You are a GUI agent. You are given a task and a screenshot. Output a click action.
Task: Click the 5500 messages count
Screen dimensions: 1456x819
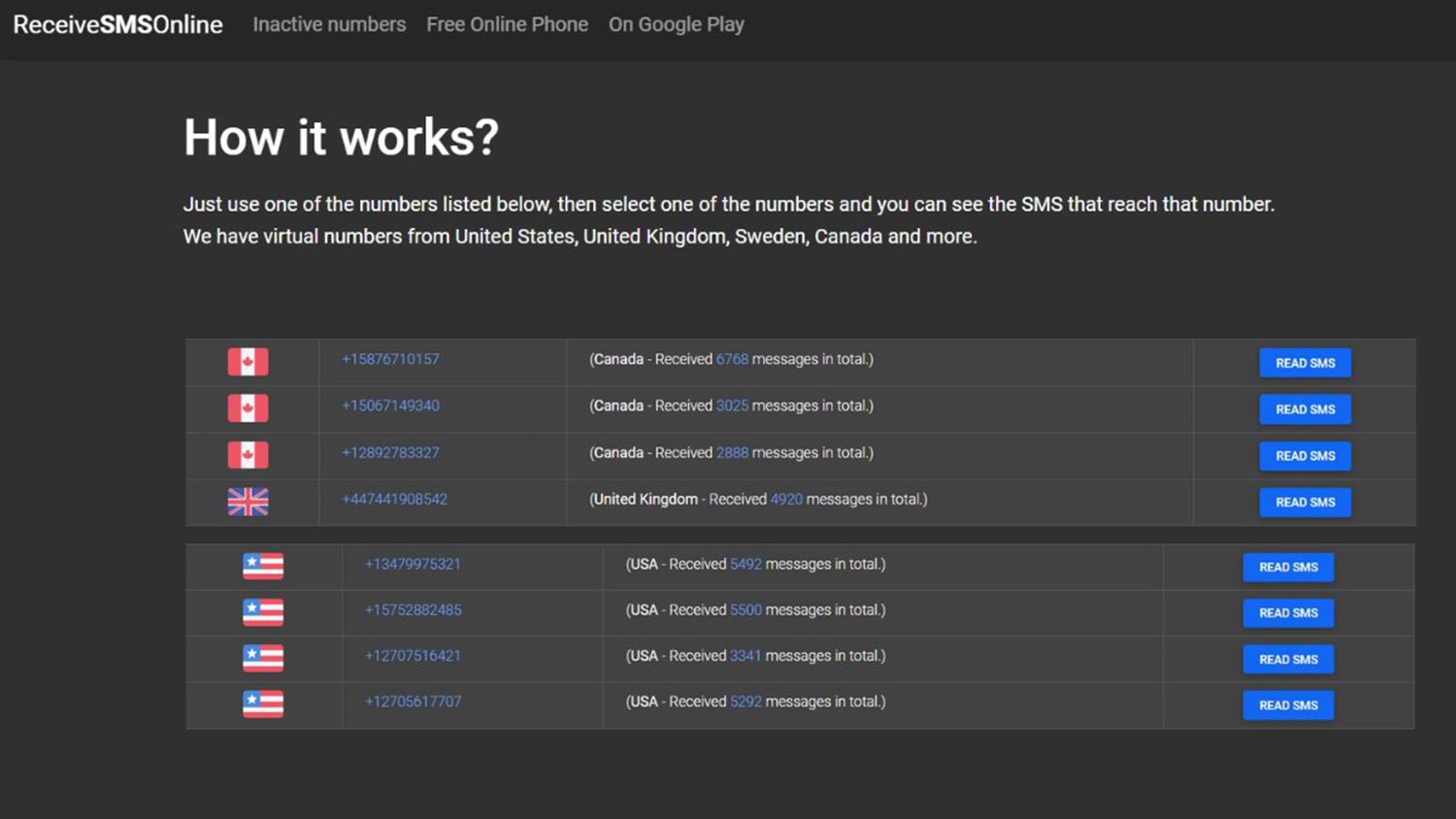pos(745,609)
